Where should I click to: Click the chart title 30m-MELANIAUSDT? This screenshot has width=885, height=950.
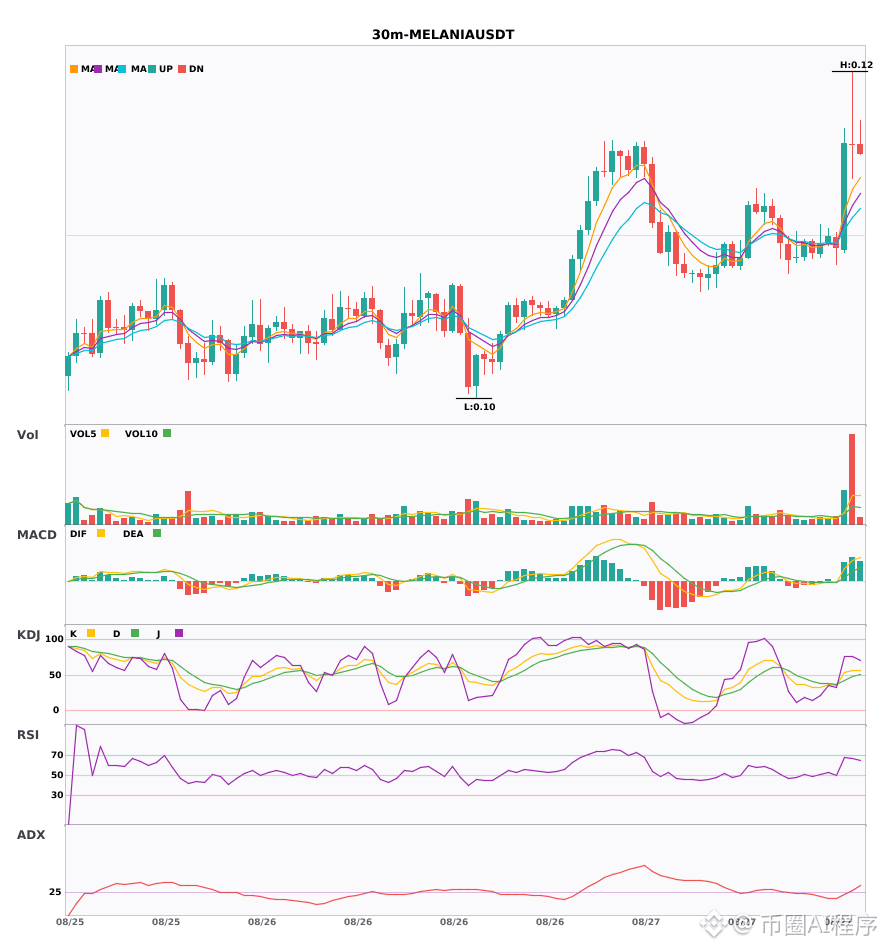pos(443,35)
